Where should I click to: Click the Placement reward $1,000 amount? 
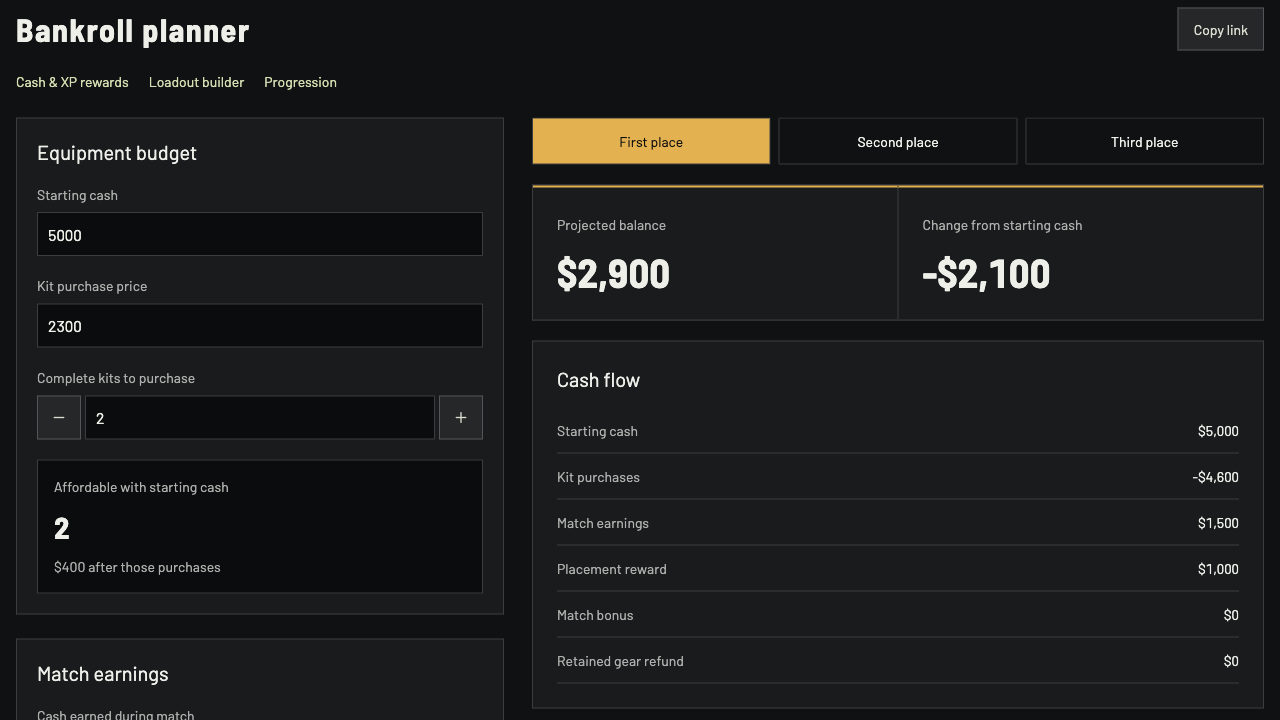pyautogui.click(x=1218, y=569)
